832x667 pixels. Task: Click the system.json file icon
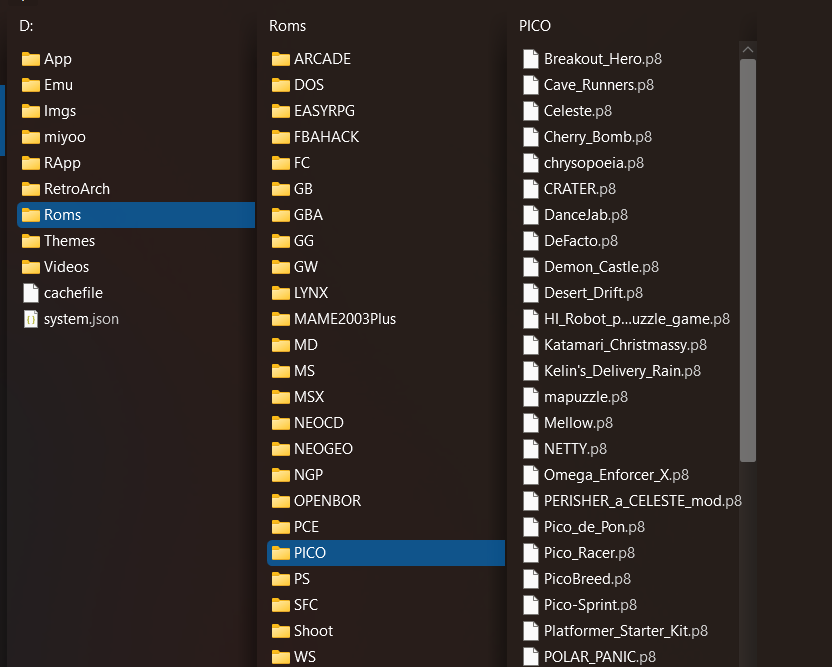[x=31, y=319]
